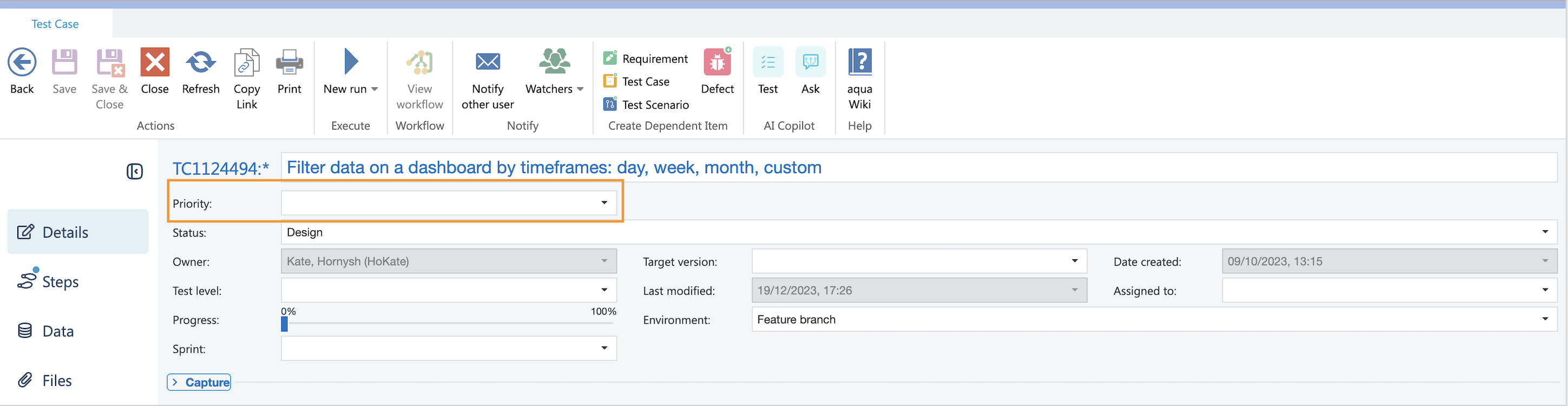The image size is (1568, 406).
Task: Create a Defect with bug icon
Action: (717, 62)
